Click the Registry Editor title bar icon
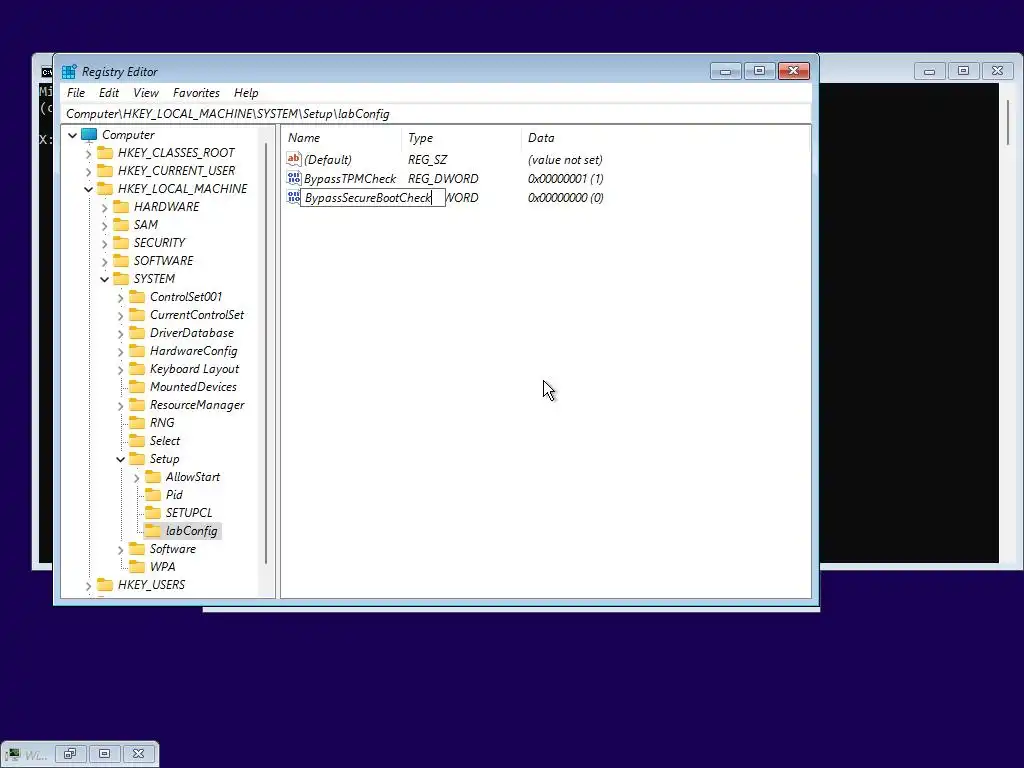Image resolution: width=1024 pixels, height=768 pixels. click(69, 72)
